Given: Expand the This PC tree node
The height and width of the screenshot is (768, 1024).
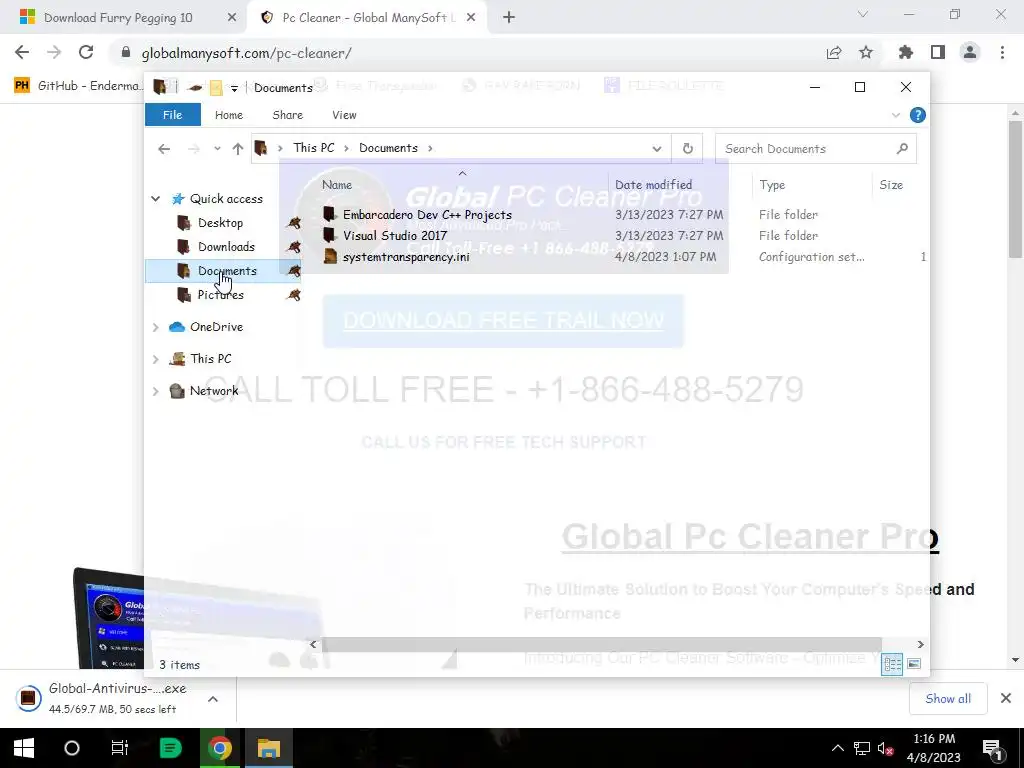Looking at the screenshot, I should (x=155, y=359).
